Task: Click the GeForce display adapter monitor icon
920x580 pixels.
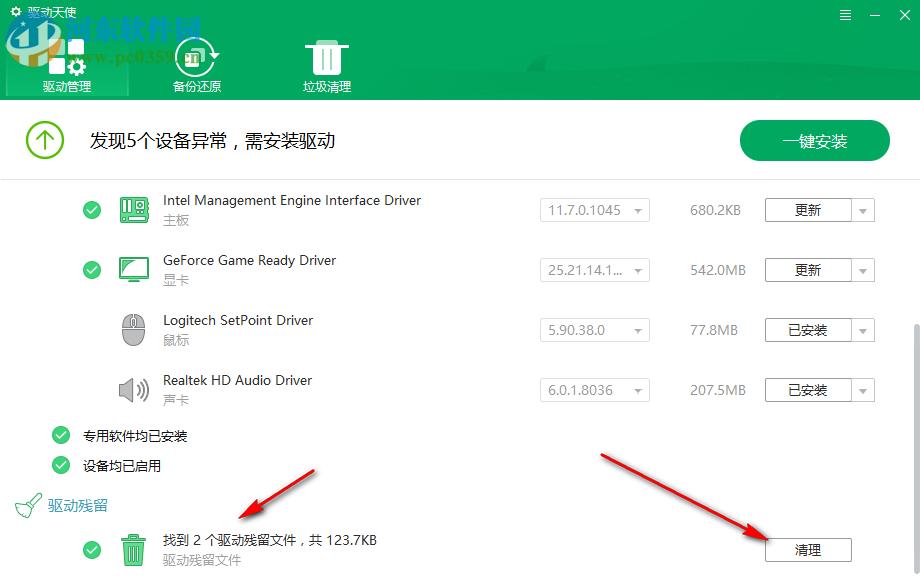Action: pyautogui.click(x=134, y=270)
